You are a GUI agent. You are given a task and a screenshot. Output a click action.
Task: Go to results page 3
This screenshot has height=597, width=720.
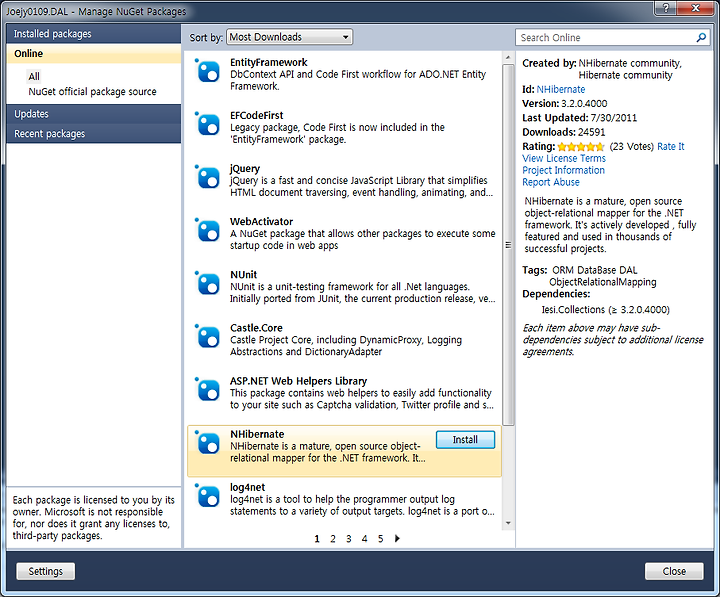[x=349, y=539]
